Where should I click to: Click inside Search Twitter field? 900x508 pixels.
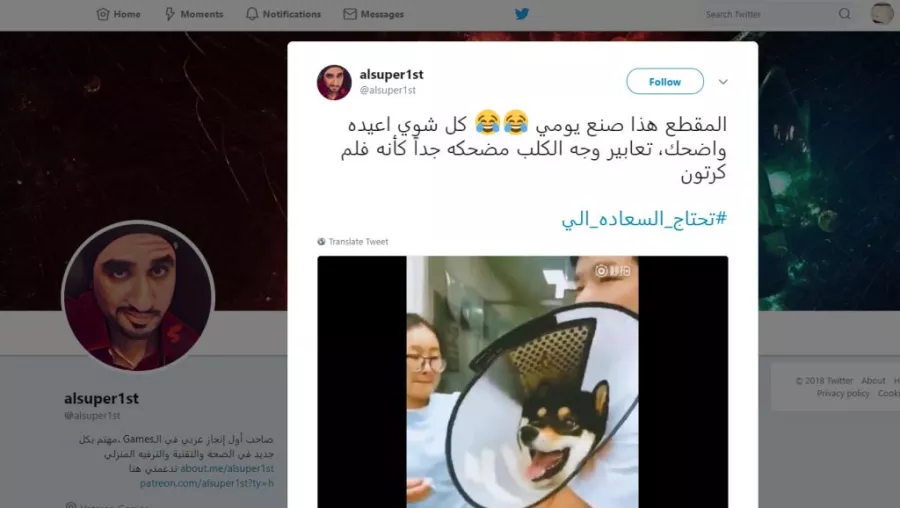coord(769,14)
